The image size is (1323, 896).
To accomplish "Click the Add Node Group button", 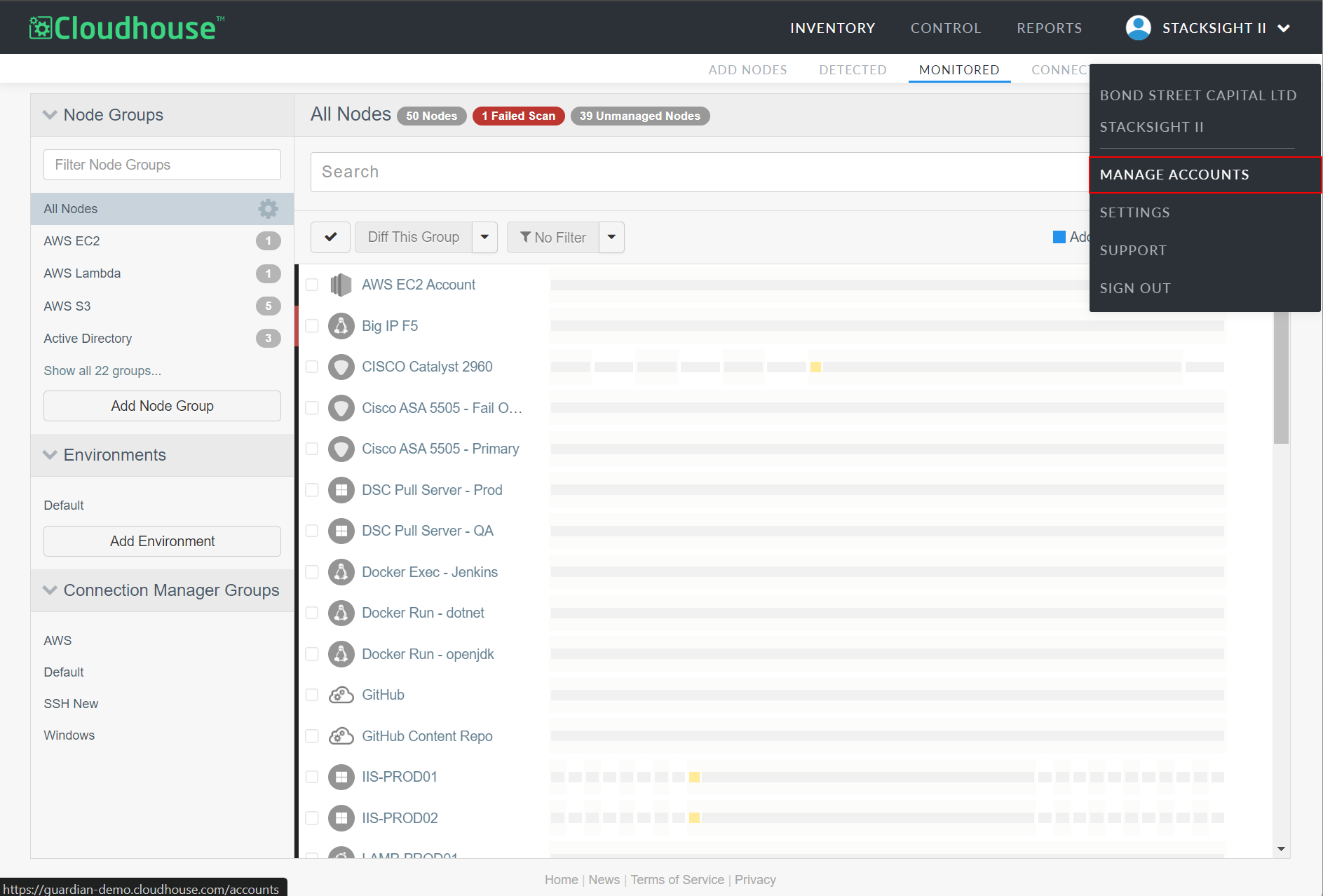I will coord(162,406).
